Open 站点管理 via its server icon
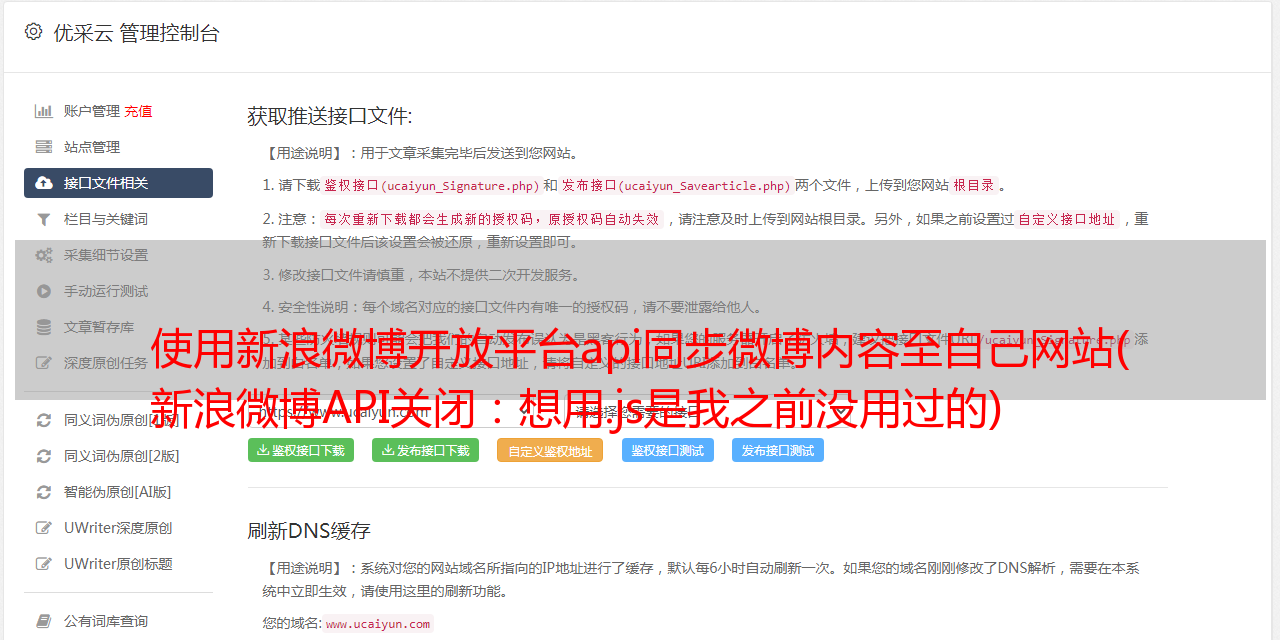The height and width of the screenshot is (640, 1280). 44,147
